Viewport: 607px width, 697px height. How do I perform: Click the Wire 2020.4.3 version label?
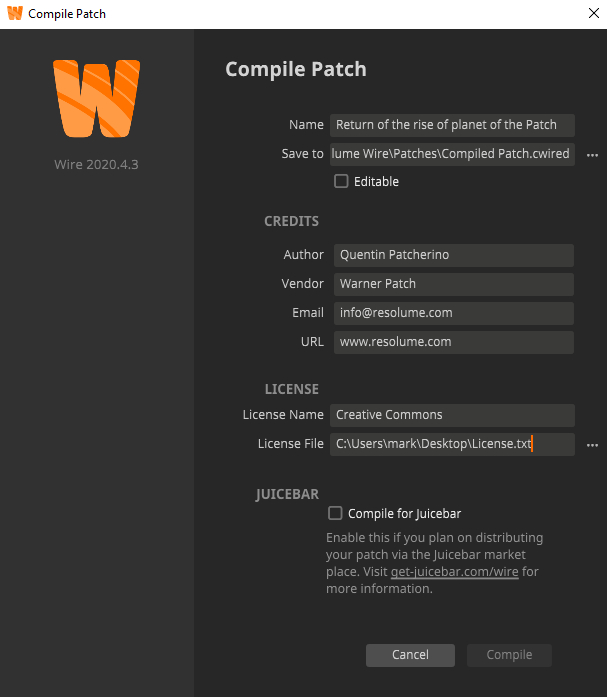(96, 164)
